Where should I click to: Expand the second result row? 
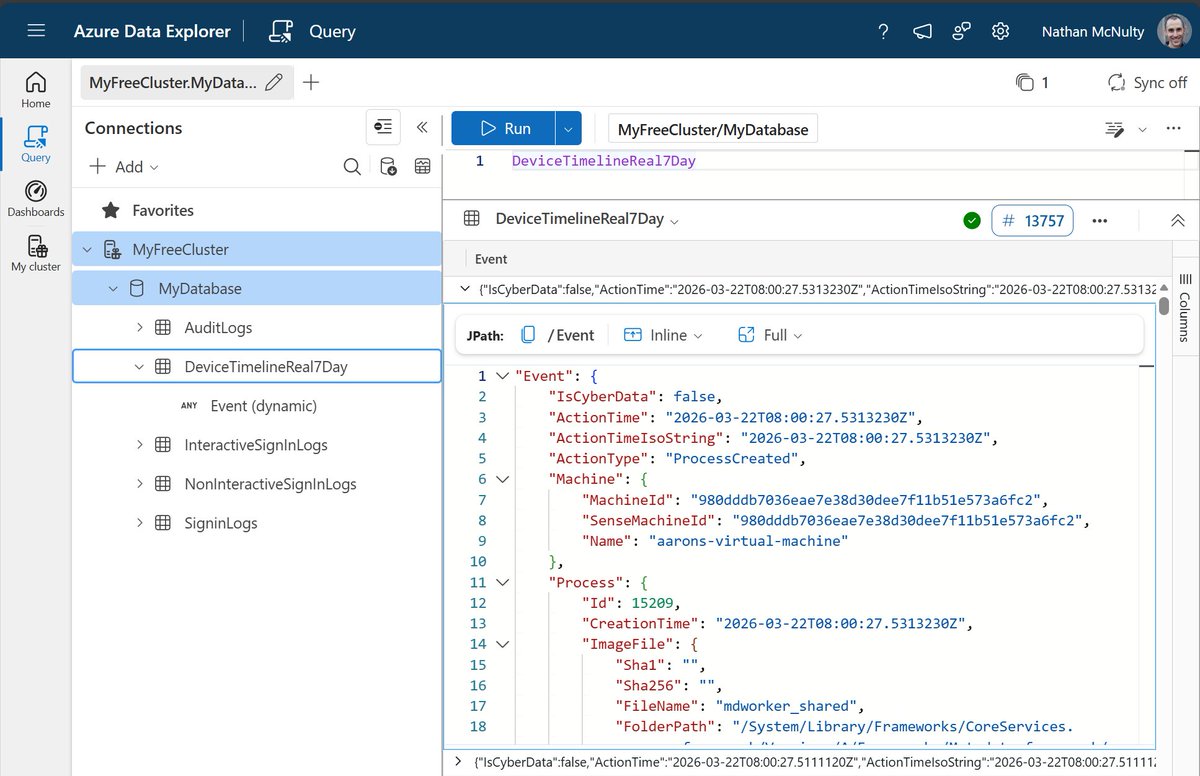click(x=459, y=761)
